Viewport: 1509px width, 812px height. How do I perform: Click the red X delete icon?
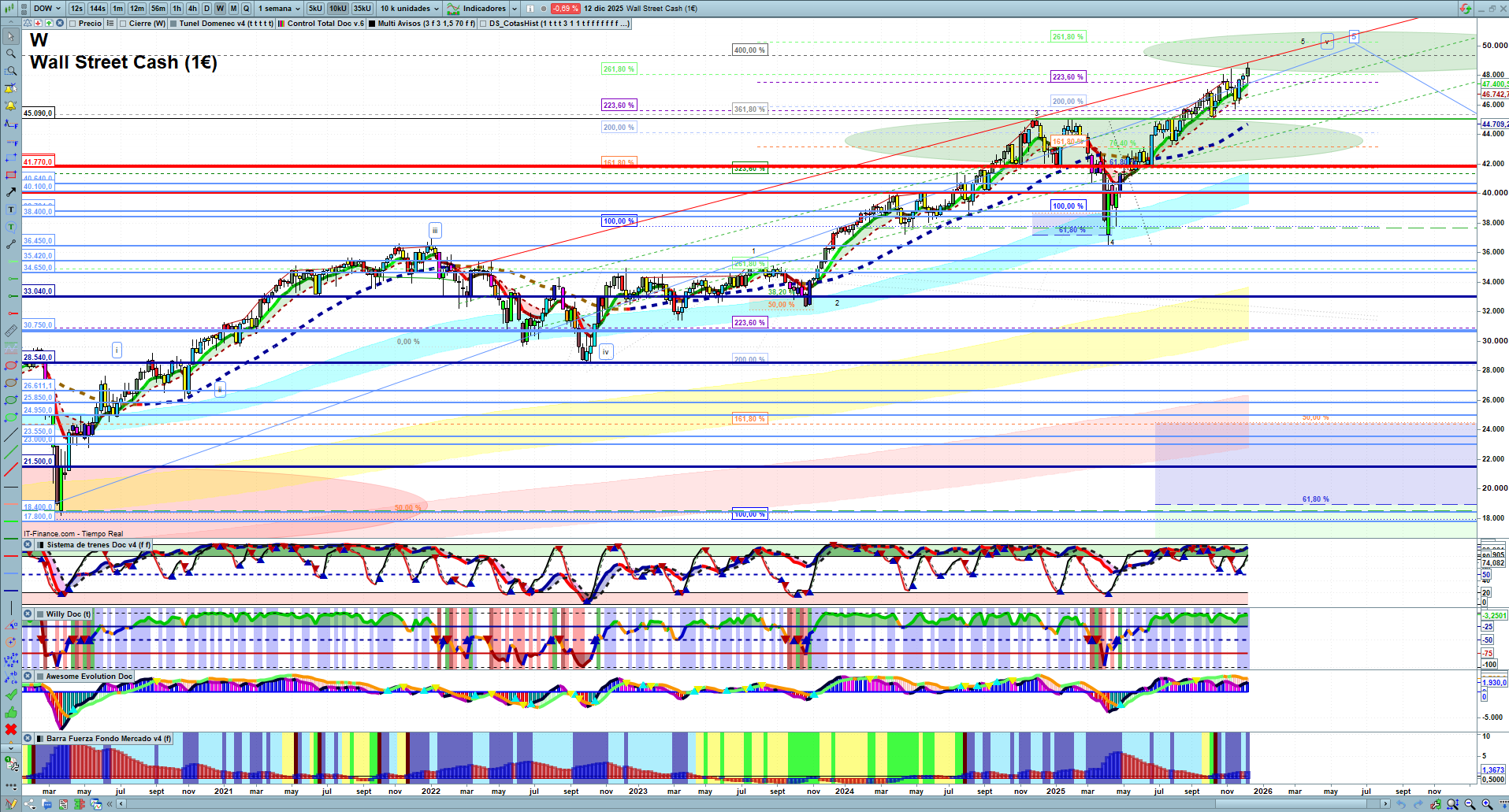pyautogui.click(x=10, y=729)
